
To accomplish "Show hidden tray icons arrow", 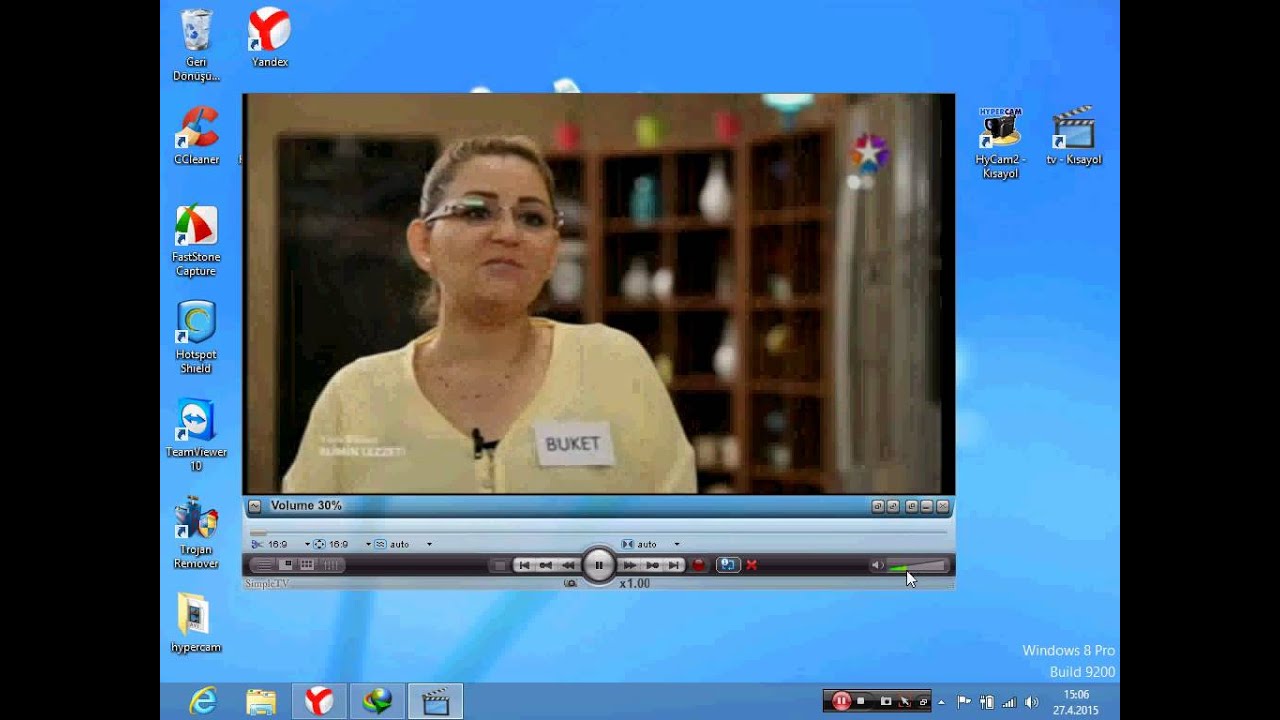I will coord(941,702).
